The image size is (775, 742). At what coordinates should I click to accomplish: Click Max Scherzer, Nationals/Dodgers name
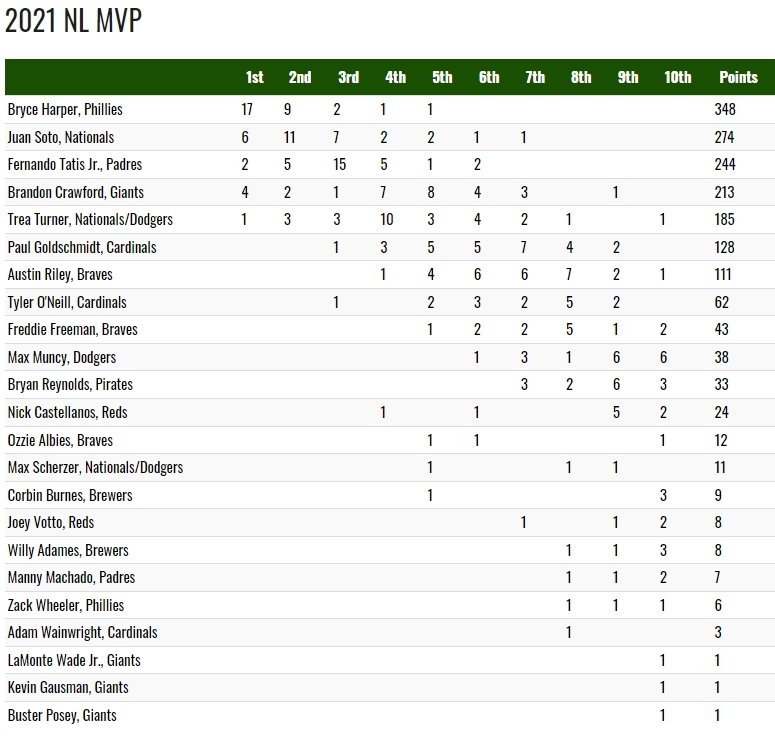(94, 467)
